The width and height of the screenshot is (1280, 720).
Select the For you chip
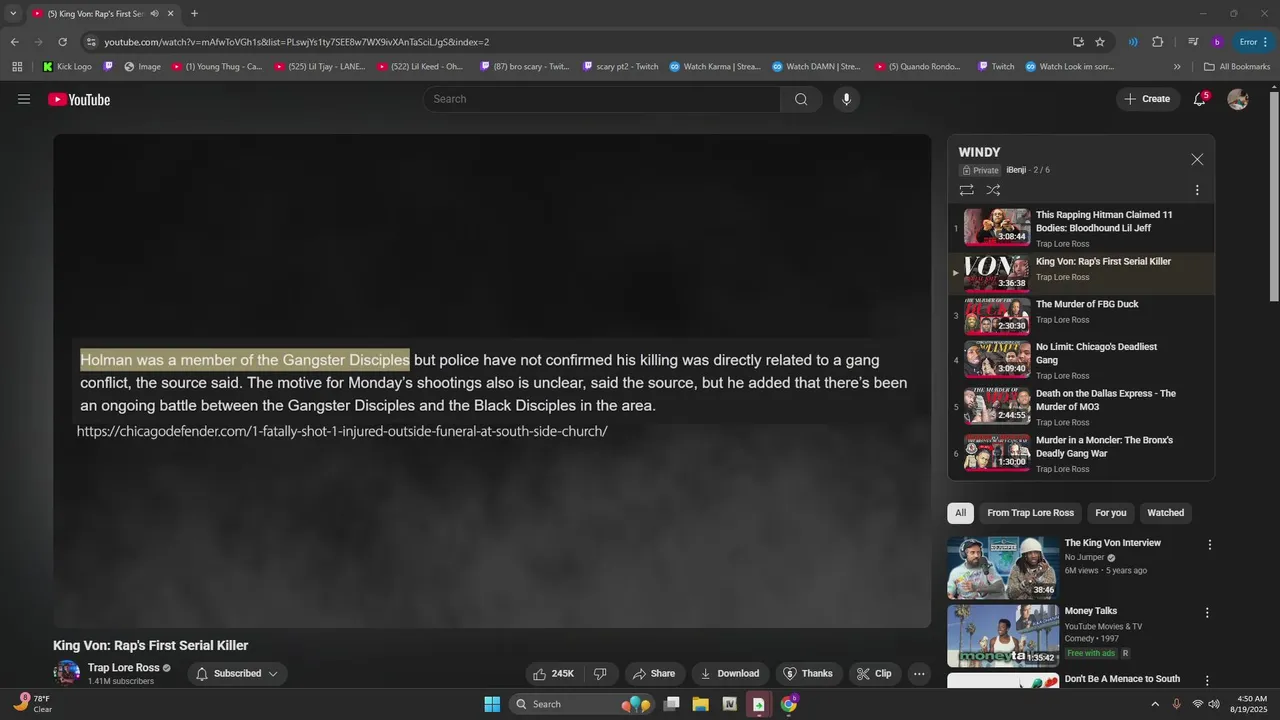pyautogui.click(x=1110, y=513)
